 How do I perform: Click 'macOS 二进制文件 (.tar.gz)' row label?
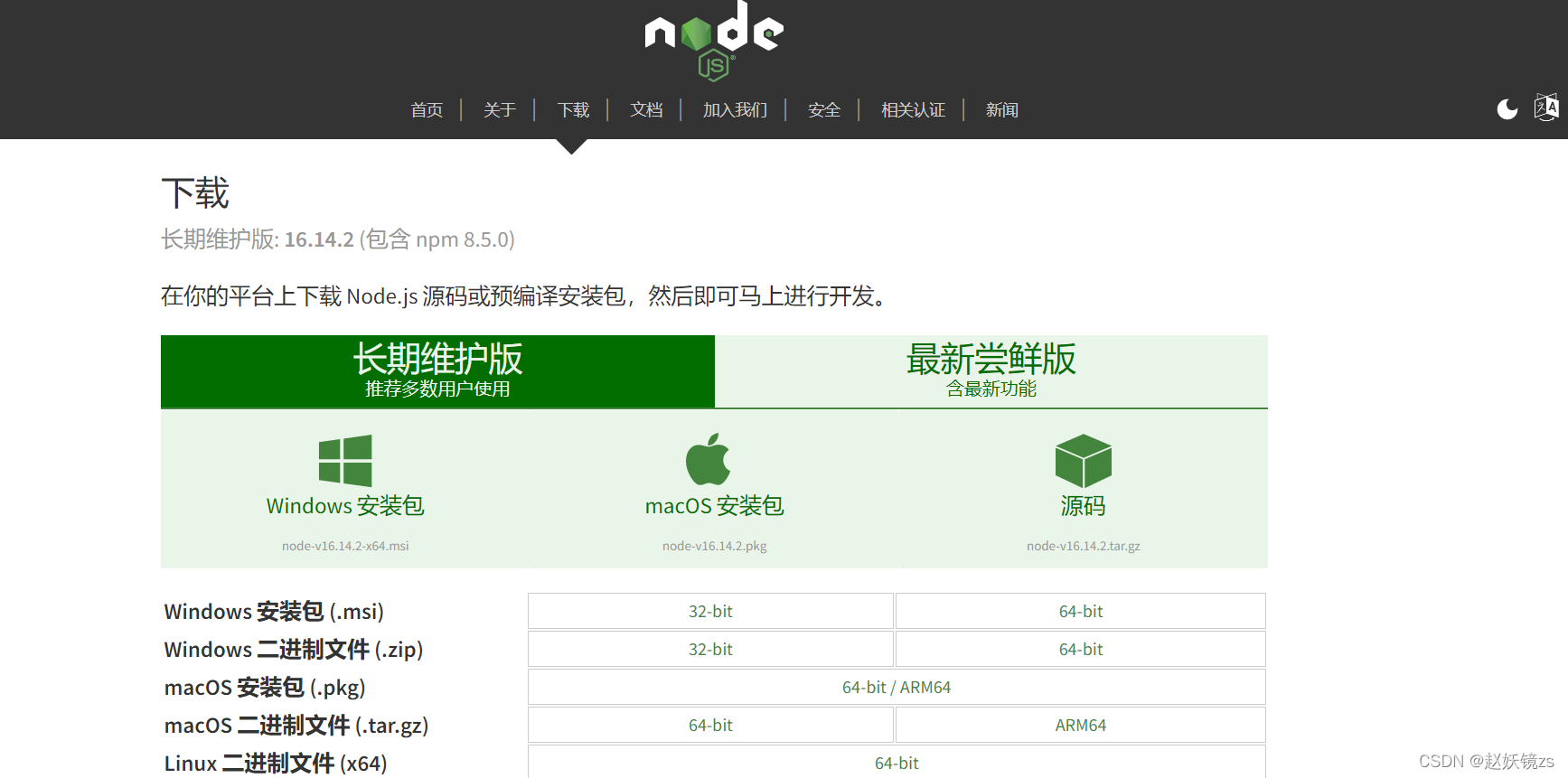tap(296, 726)
